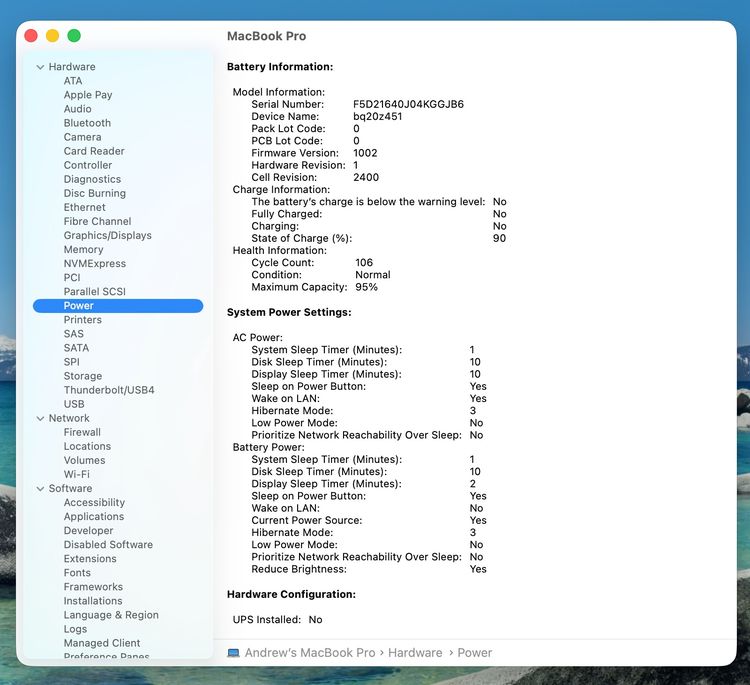The height and width of the screenshot is (685, 750).
Task: Click the laptop icon in path bar
Action: tap(233, 653)
